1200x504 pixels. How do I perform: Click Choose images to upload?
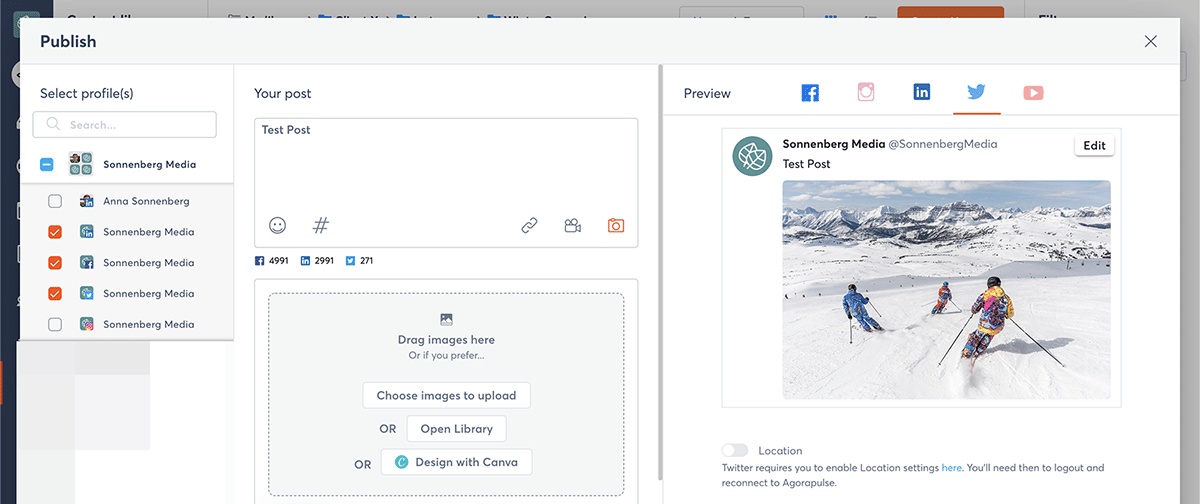[446, 395]
